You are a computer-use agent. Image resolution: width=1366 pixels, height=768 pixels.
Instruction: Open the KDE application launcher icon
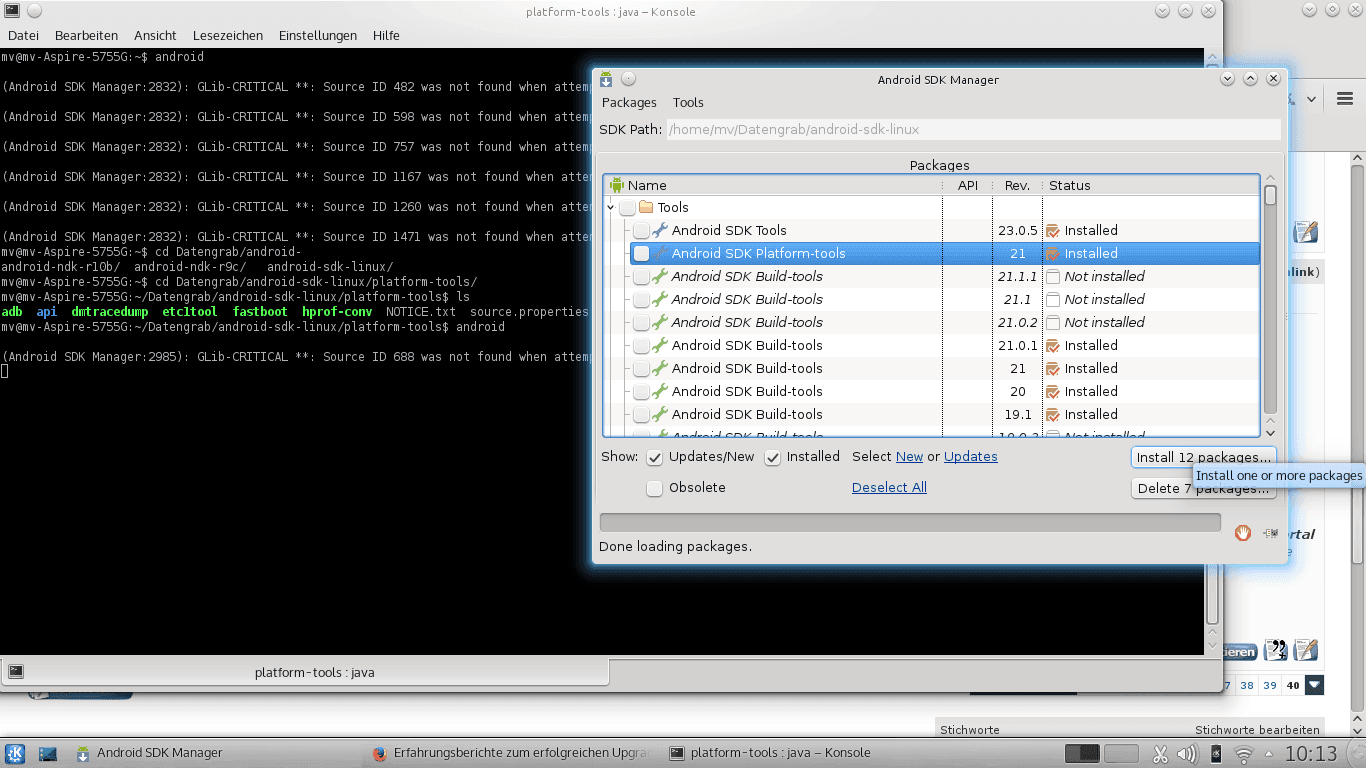pyautogui.click(x=16, y=753)
